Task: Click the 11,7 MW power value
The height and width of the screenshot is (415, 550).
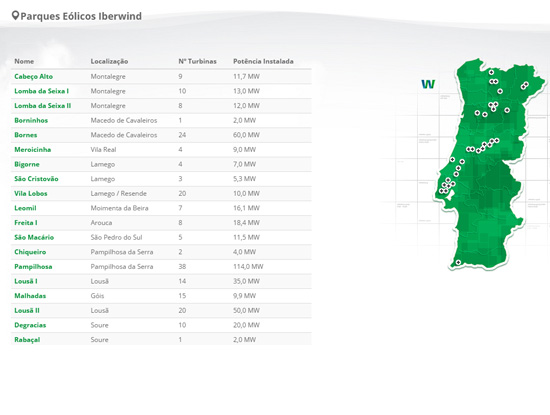Action: click(246, 76)
